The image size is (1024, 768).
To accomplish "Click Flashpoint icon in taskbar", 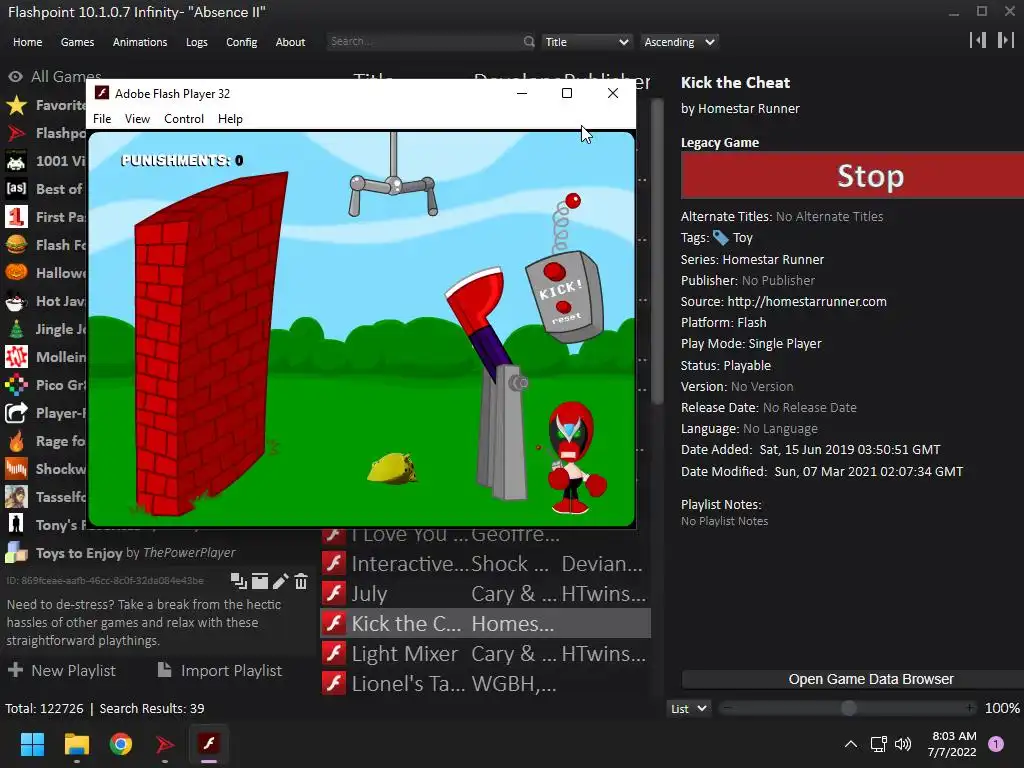I will pyautogui.click(x=165, y=744).
